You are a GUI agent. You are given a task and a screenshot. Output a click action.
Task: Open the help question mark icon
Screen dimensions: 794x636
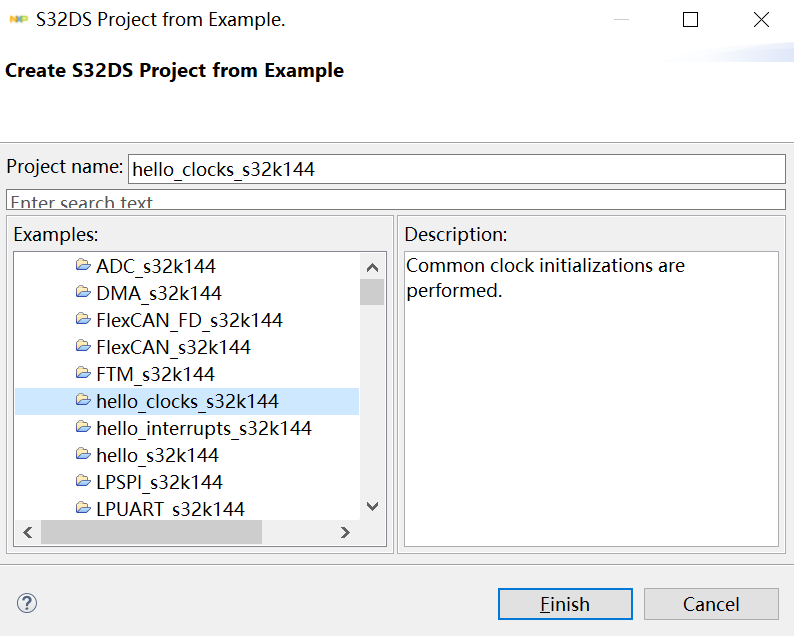(x=27, y=603)
